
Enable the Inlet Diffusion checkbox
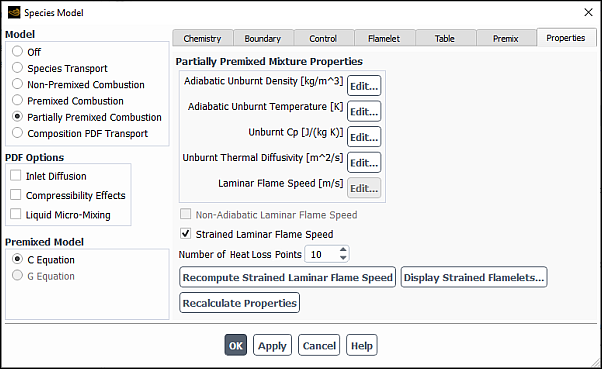(x=16, y=175)
